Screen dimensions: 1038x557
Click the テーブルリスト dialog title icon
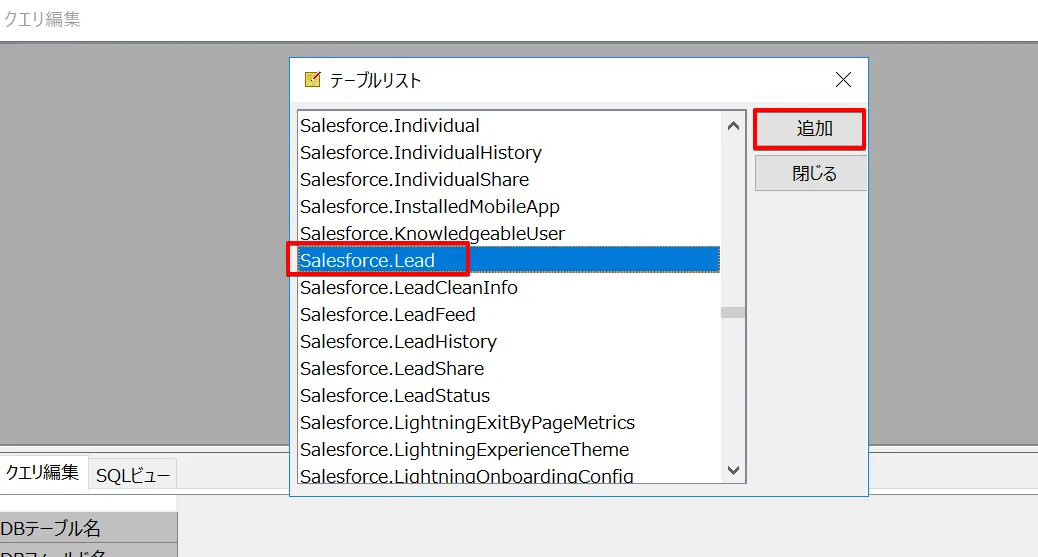click(312, 80)
